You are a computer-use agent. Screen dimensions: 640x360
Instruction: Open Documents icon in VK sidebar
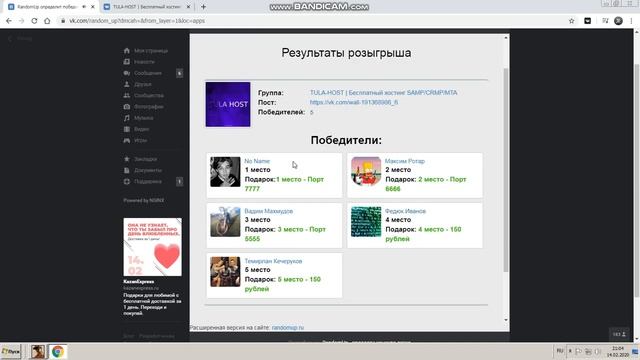point(127,170)
